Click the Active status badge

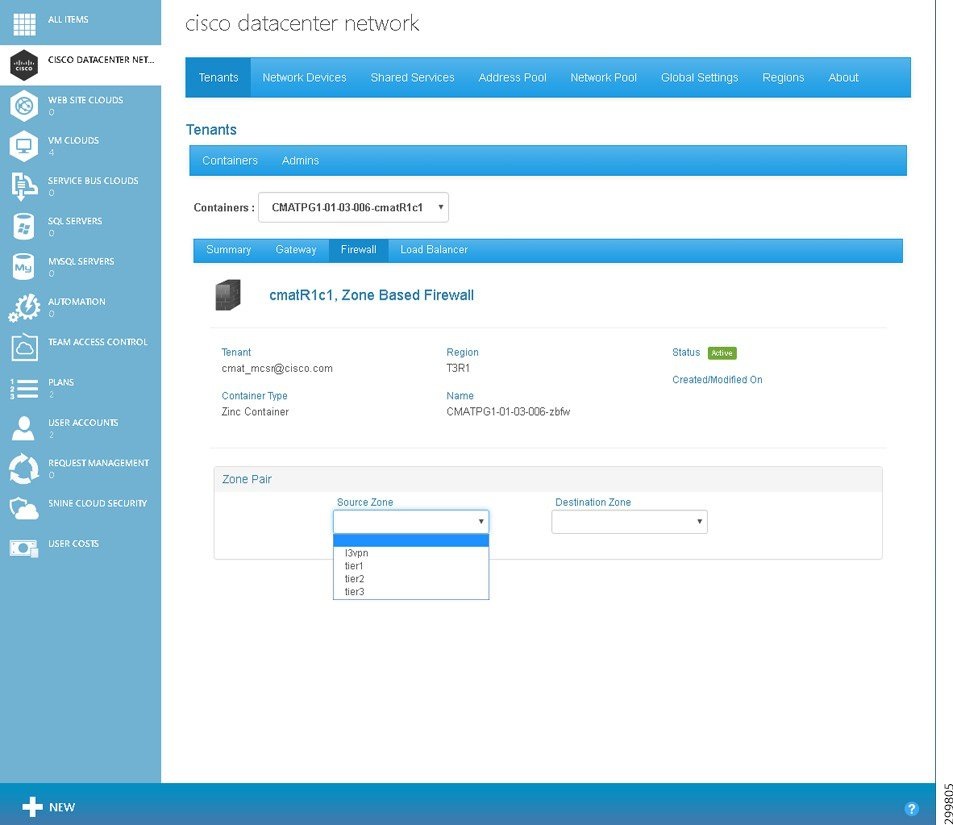(x=723, y=352)
